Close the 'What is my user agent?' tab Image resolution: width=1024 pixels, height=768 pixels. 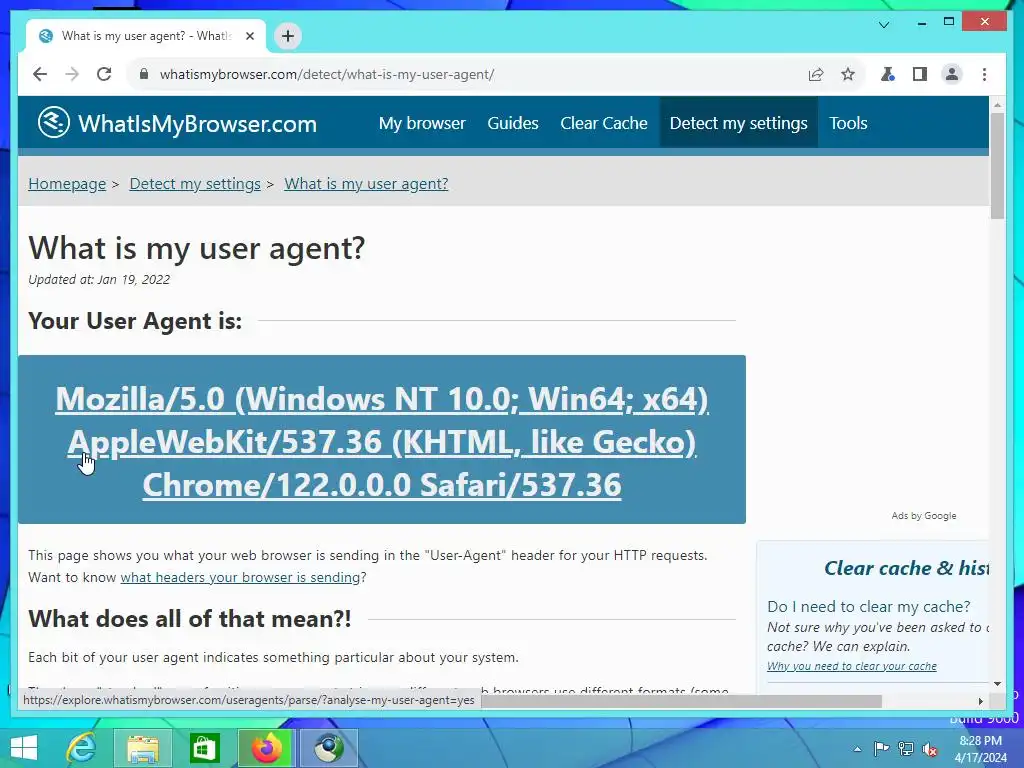click(x=249, y=36)
